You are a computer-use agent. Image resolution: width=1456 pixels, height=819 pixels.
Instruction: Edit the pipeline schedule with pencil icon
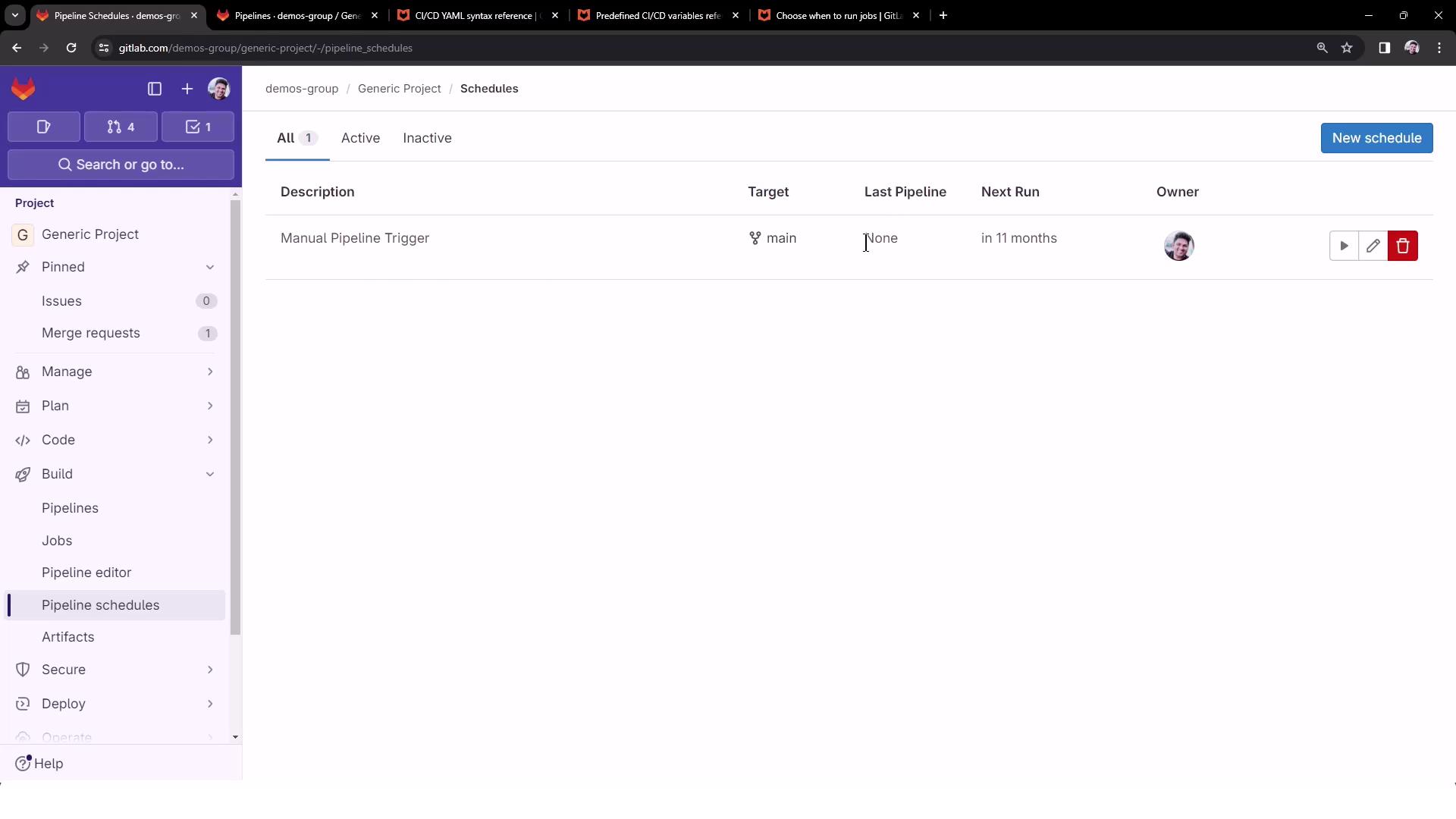[x=1373, y=246]
